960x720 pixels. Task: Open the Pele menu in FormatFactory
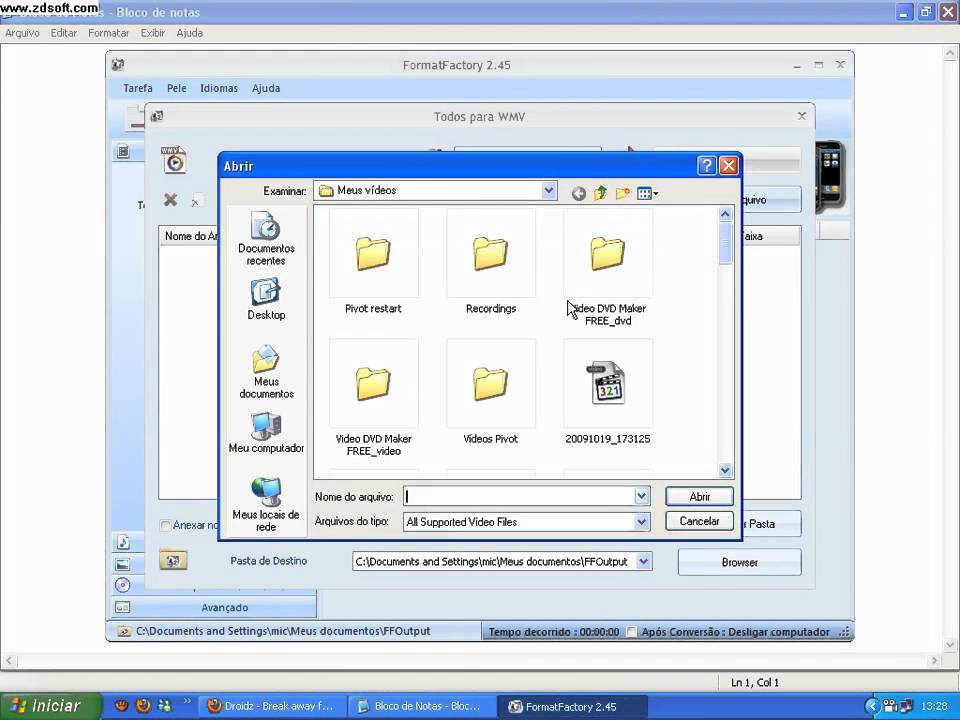pos(176,88)
